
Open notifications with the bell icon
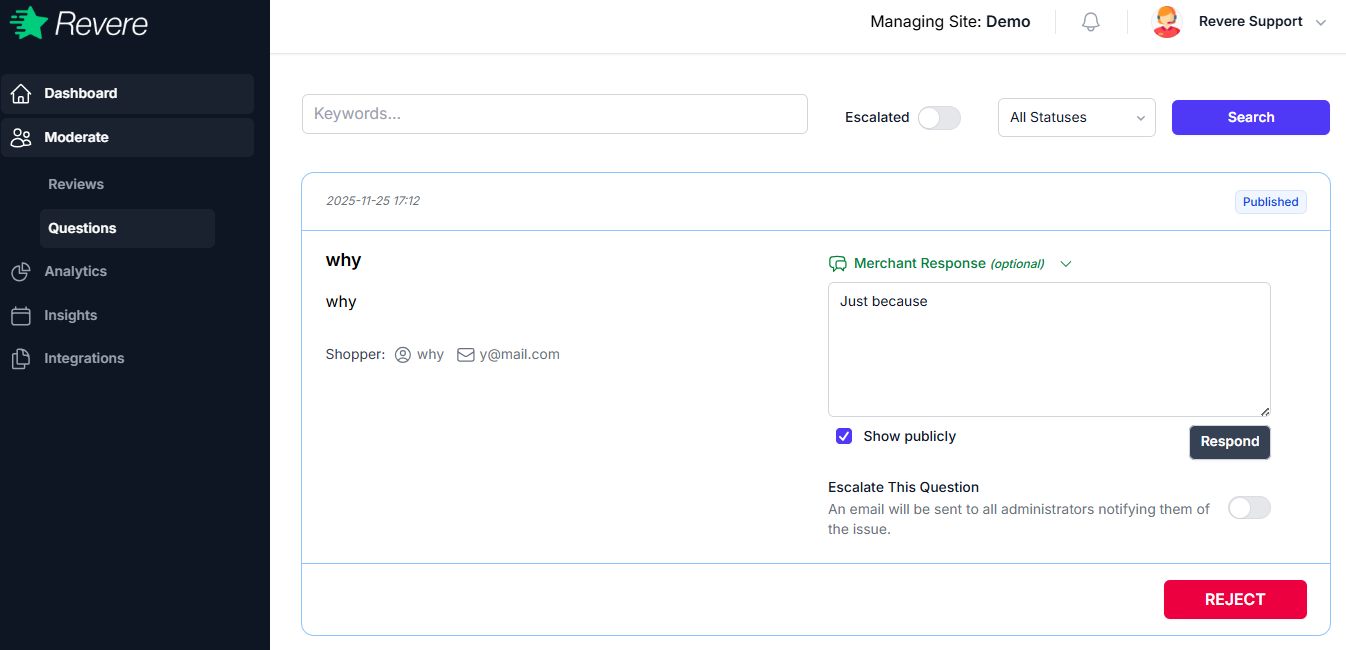pyautogui.click(x=1090, y=21)
